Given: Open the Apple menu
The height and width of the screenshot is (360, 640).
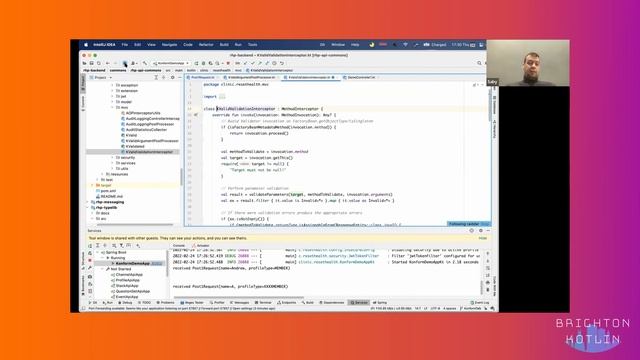Looking at the screenshot, I should point(86,44).
